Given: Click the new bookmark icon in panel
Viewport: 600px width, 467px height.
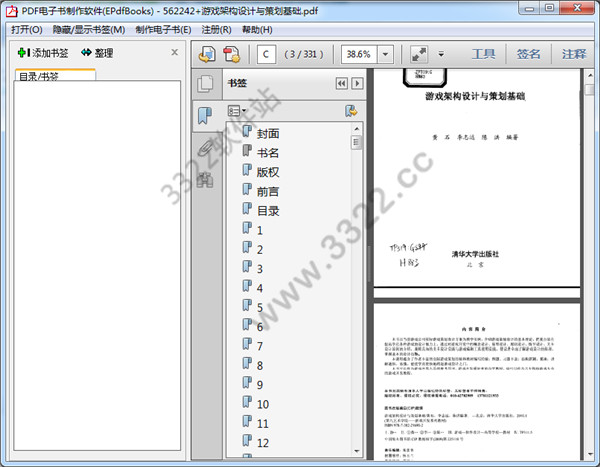Looking at the screenshot, I should 351,111.
